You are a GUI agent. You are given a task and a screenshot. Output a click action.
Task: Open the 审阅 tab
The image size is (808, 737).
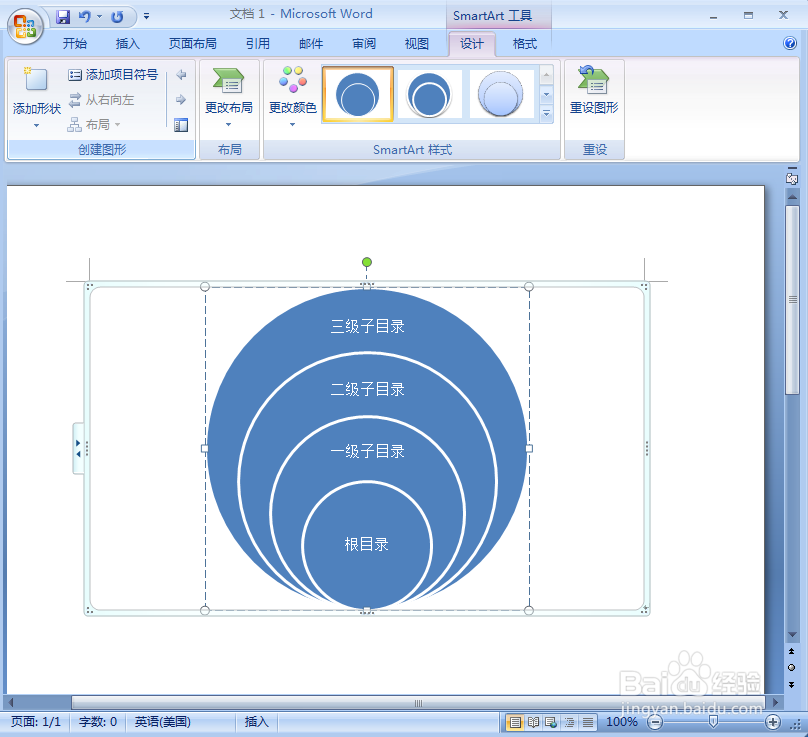[x=364, y=43]
